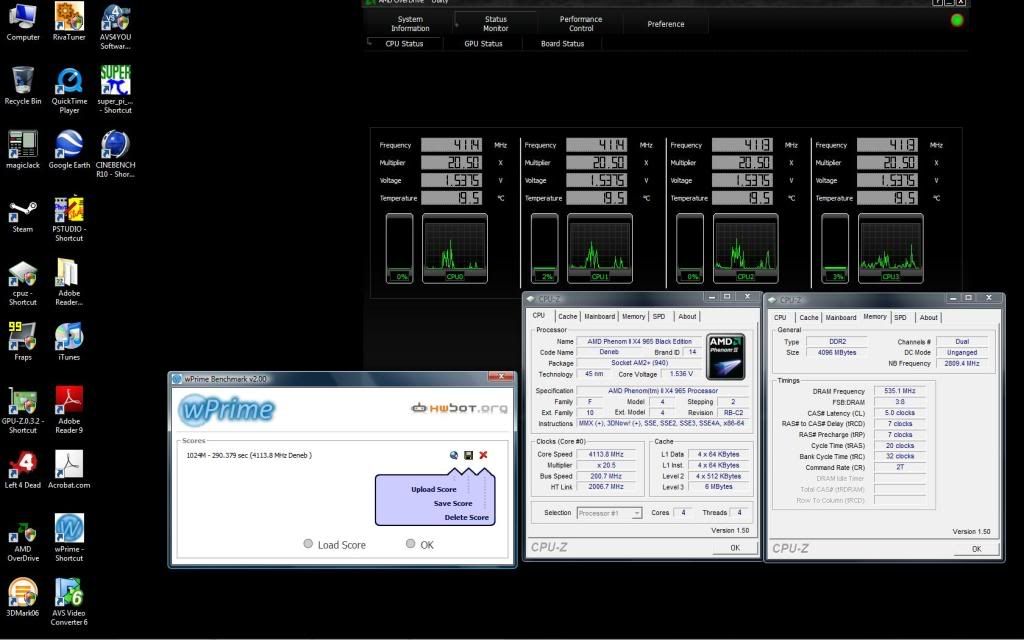This screenshot has width=1024, height=640.
Task: Open the SPD tab in the left CPU-Z window
Action: tap(659, 317)
